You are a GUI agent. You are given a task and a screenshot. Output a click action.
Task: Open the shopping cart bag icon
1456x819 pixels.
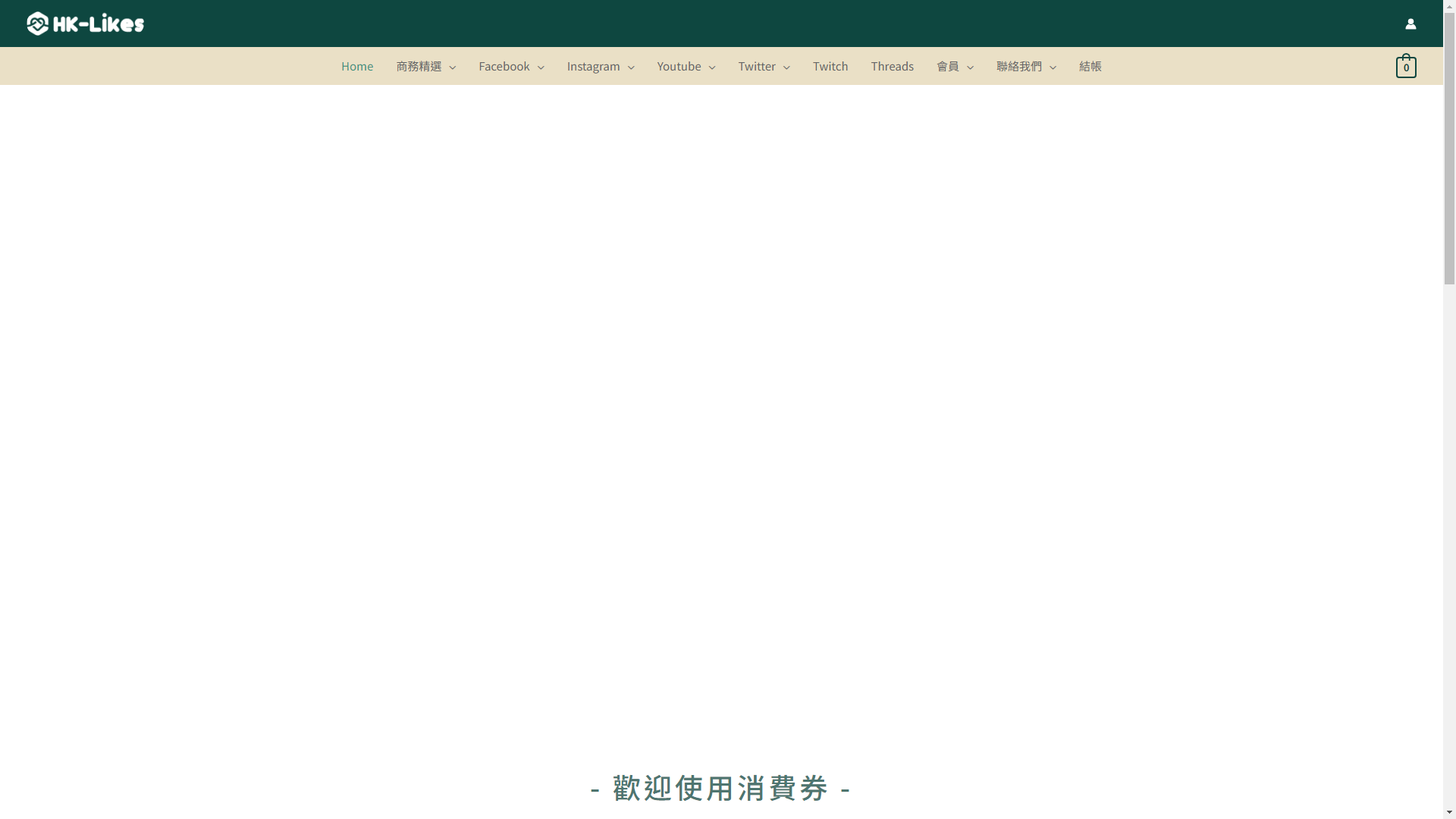(x=1405, y=67)
